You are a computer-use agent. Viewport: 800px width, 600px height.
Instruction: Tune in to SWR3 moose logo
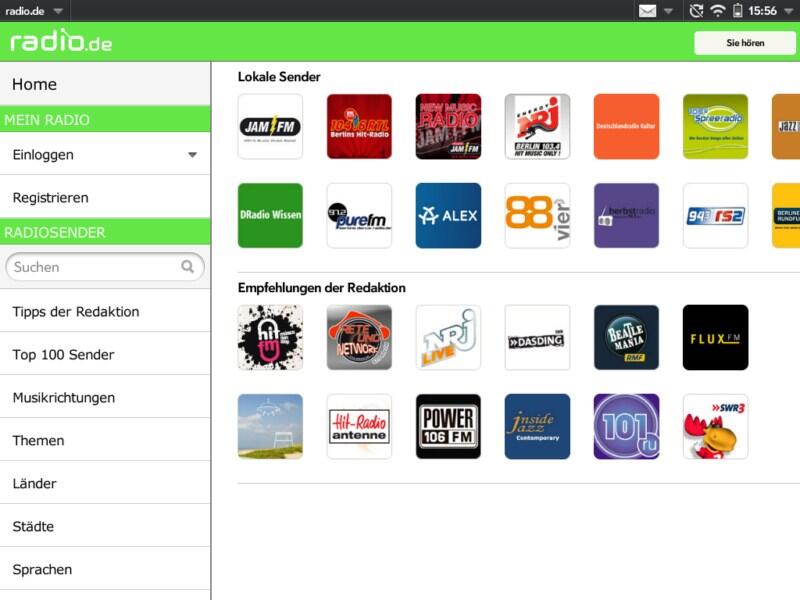(x=715, y=426)
